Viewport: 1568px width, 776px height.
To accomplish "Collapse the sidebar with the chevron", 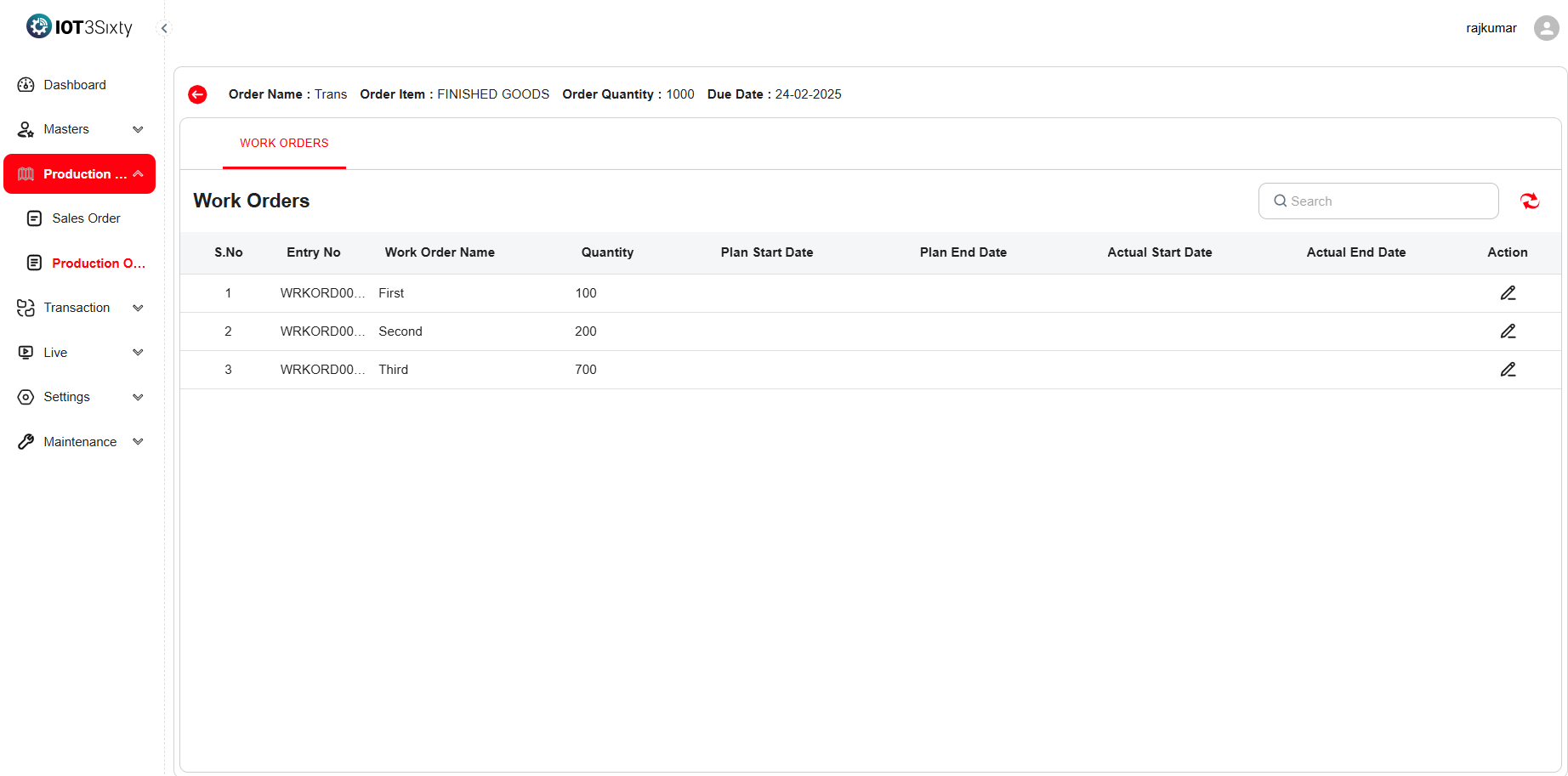I will 164,28.
